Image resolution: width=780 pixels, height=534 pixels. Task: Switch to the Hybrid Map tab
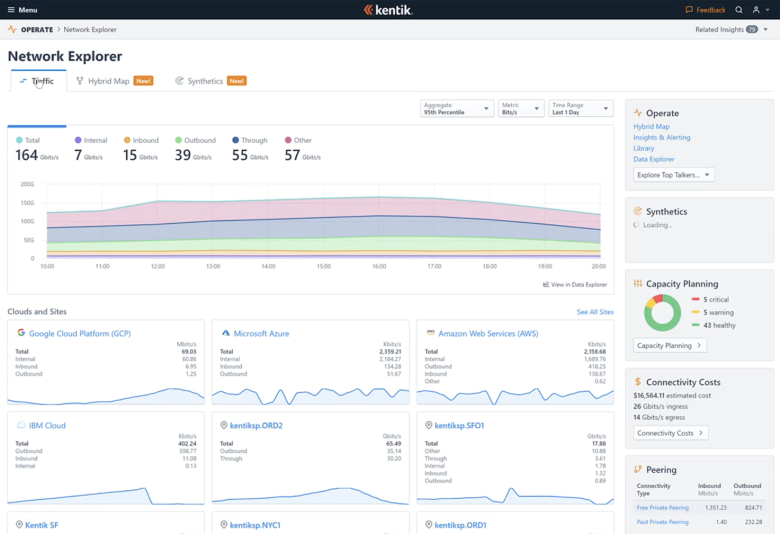point(114,81)
